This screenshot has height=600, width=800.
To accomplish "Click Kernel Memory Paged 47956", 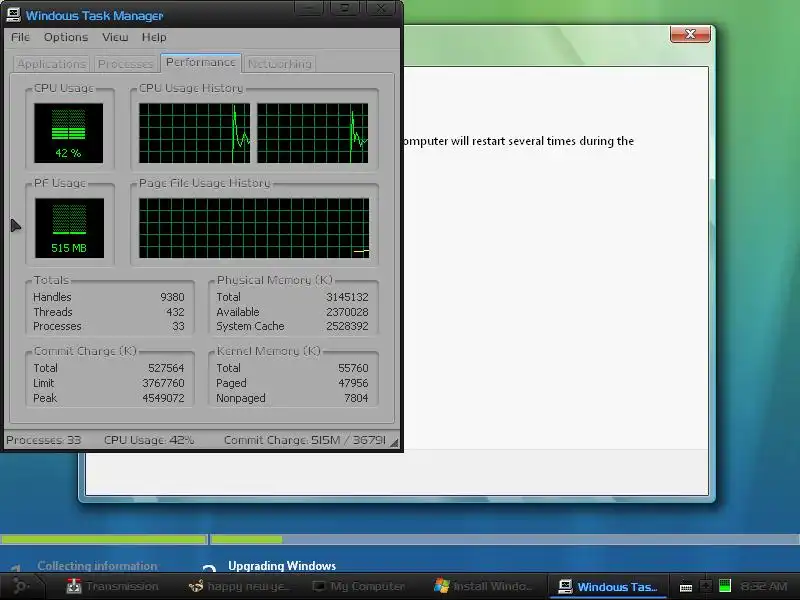I will (x=353, y=383).
